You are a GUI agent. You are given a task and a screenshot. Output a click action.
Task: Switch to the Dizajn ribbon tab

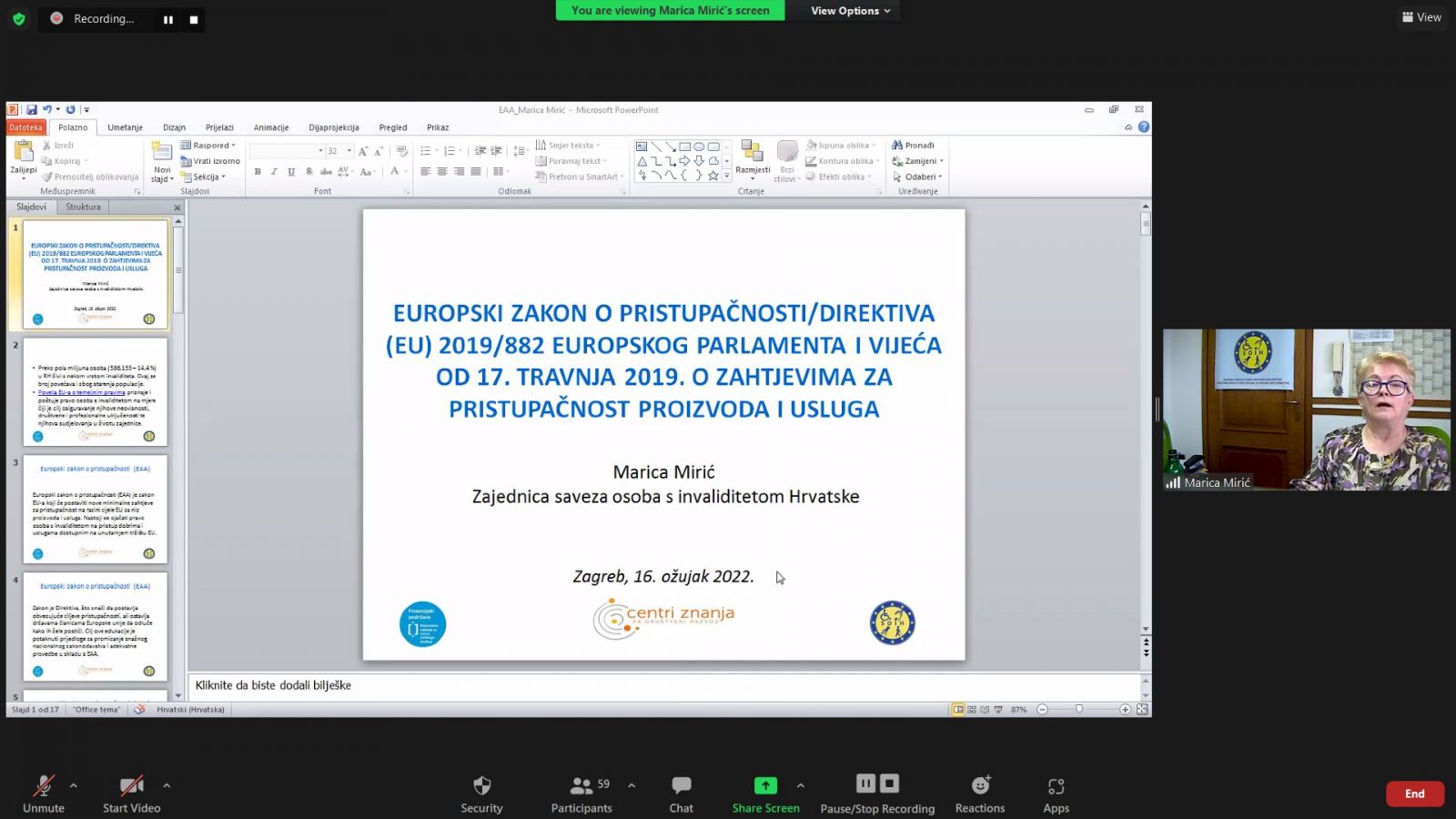(x=175, y=127)
